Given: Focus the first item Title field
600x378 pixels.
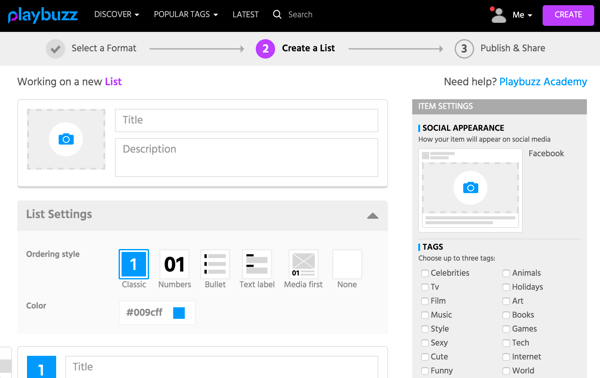Looking at the screenshot, I should (222, 367).
